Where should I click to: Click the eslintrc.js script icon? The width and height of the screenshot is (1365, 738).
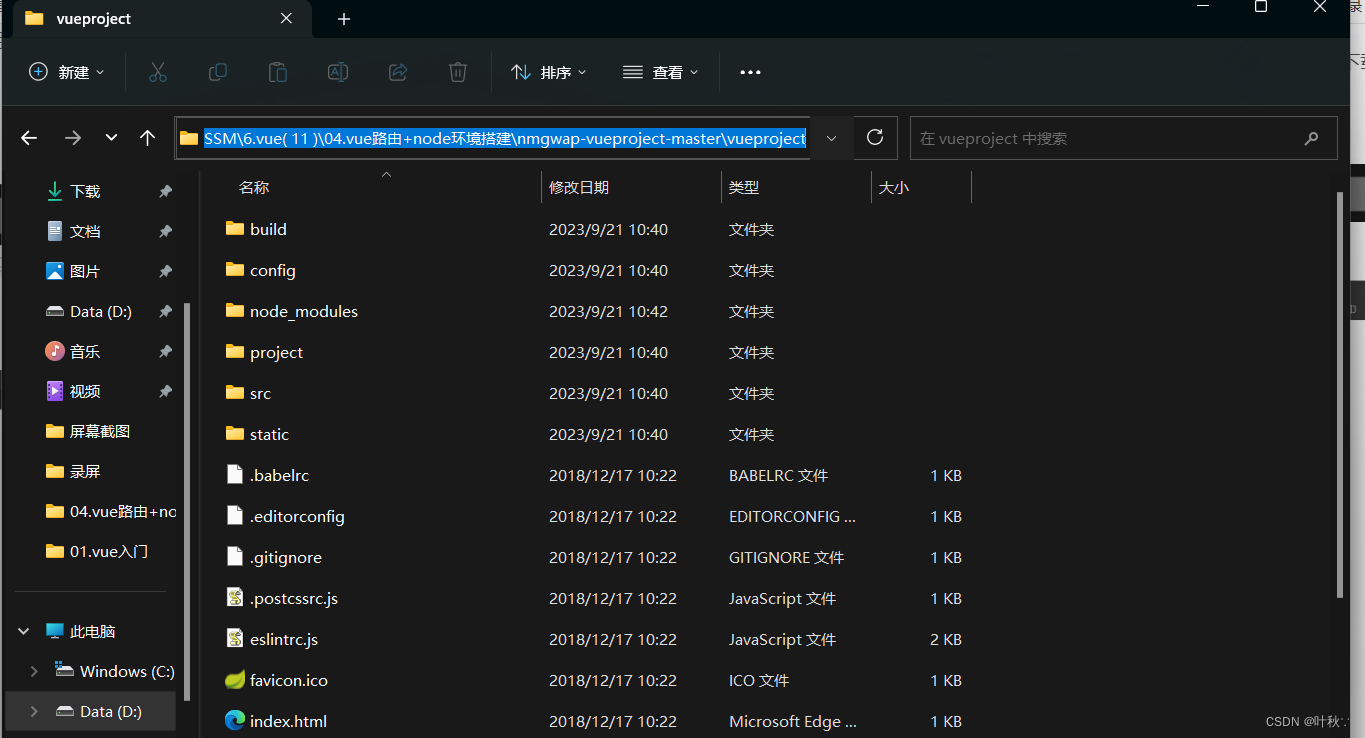235,639
